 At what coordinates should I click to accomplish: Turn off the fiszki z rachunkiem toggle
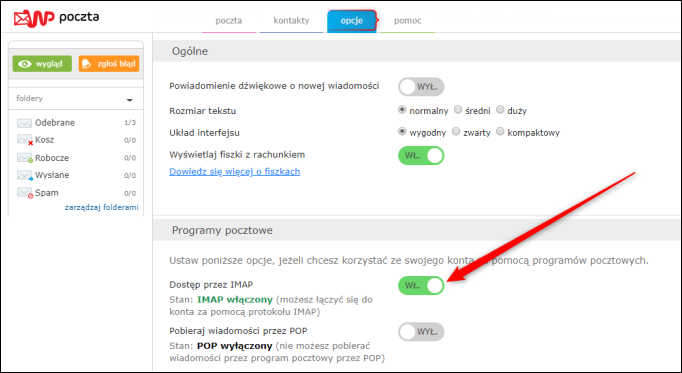421,155
